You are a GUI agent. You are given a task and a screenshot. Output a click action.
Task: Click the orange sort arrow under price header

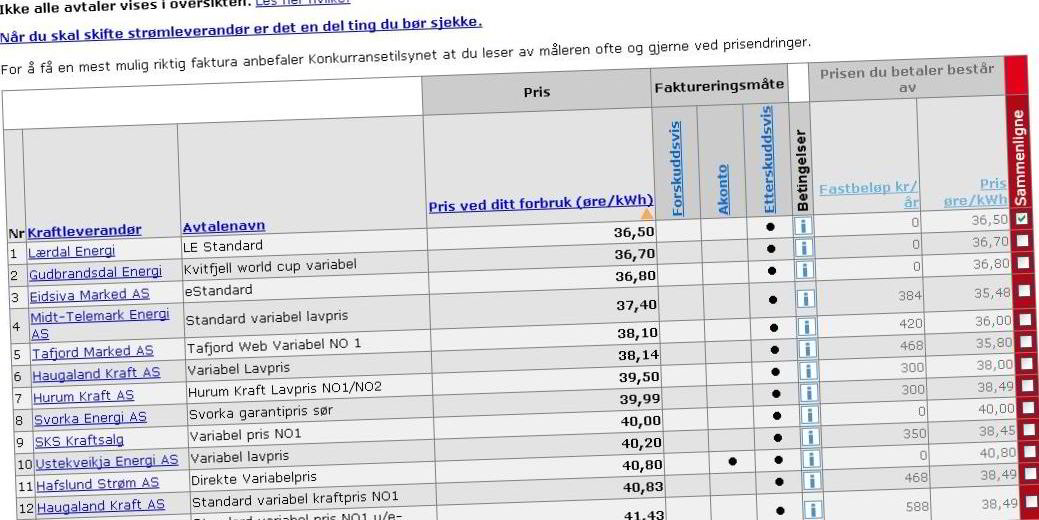pyautogui.click(x=647, y=214)
